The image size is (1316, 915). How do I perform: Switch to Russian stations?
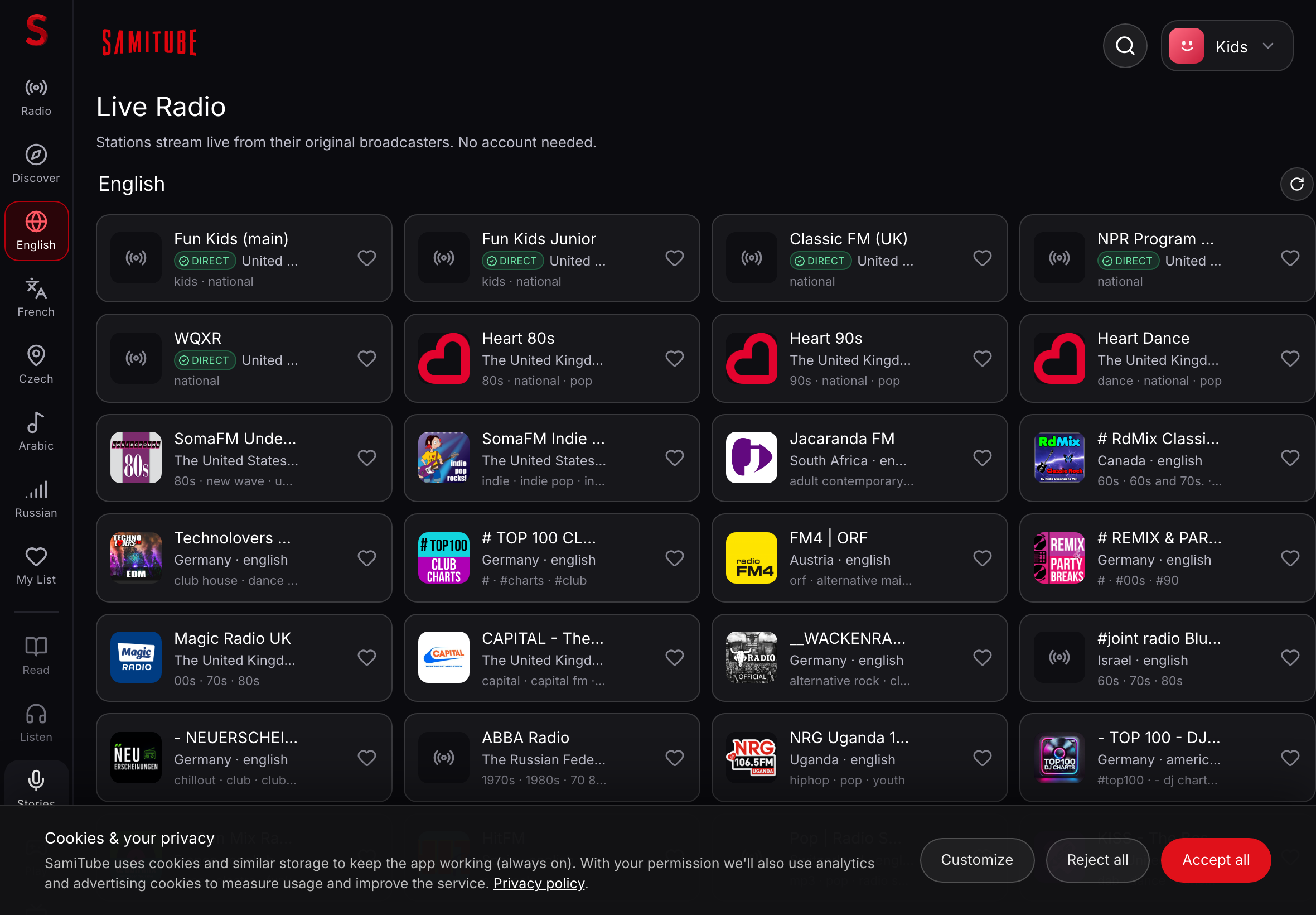[x=36, y=499]
